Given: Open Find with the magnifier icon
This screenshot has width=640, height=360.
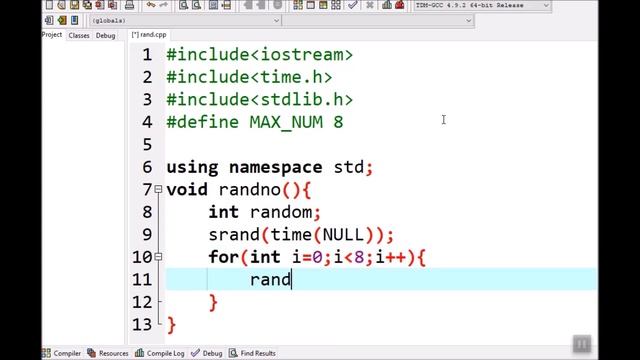Looking at the screenshot, I should [x=184, y=5].
